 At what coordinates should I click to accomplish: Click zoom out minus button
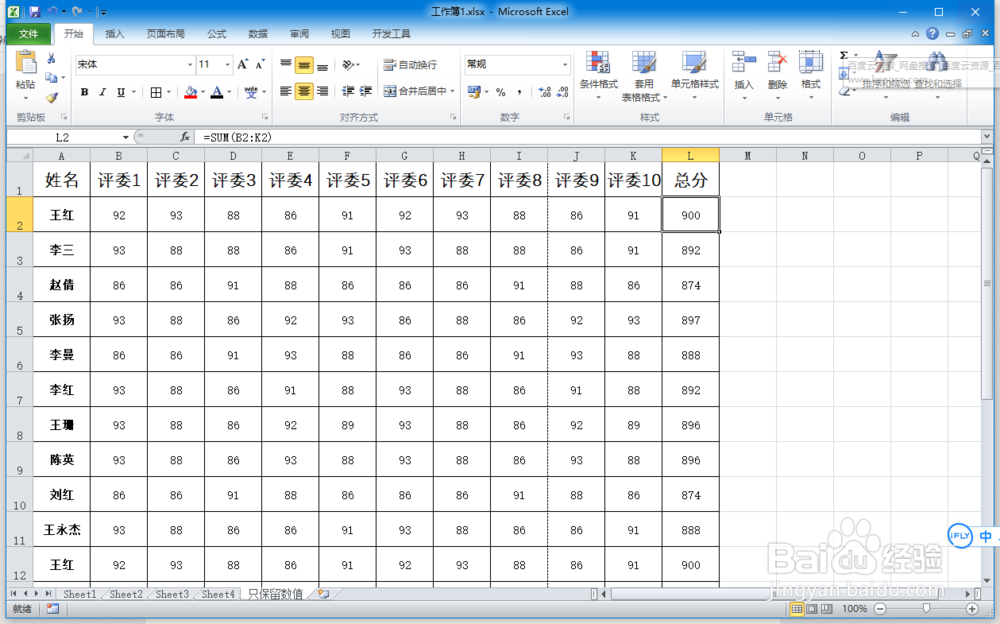[880, 609]
